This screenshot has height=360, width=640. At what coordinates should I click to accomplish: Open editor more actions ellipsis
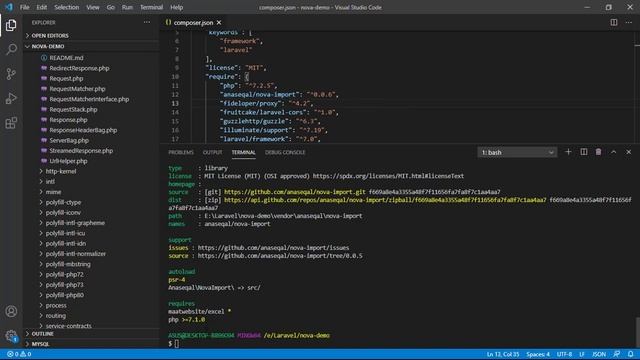[629, 22]
